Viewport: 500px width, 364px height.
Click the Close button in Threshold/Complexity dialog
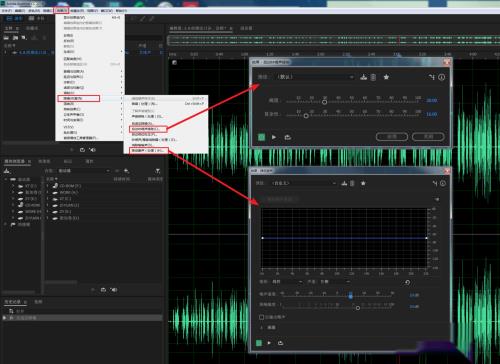click(x=428, y=136)
